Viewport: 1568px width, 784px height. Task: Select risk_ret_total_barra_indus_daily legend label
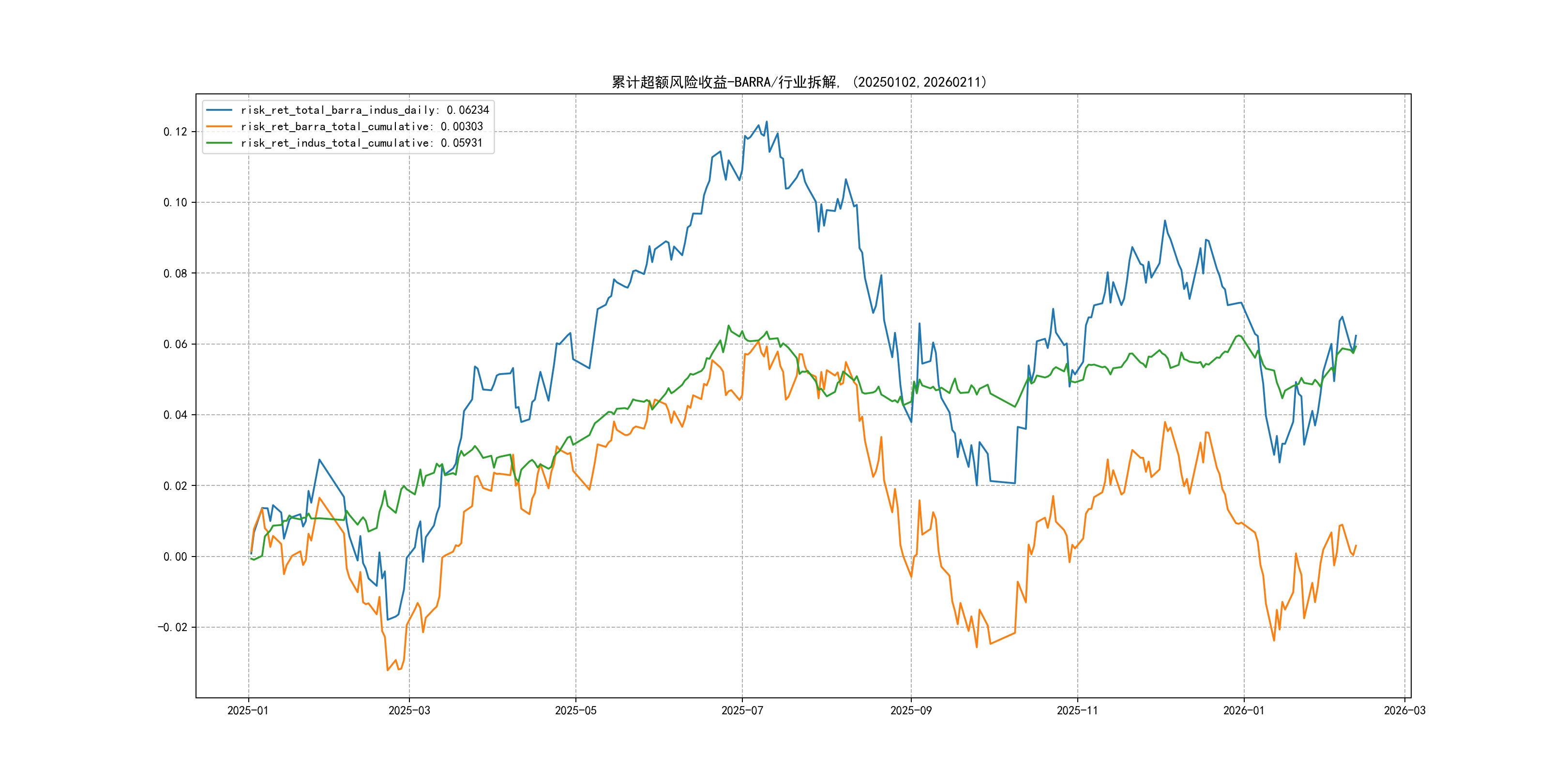pyautogui.click(x=364, y=110)
